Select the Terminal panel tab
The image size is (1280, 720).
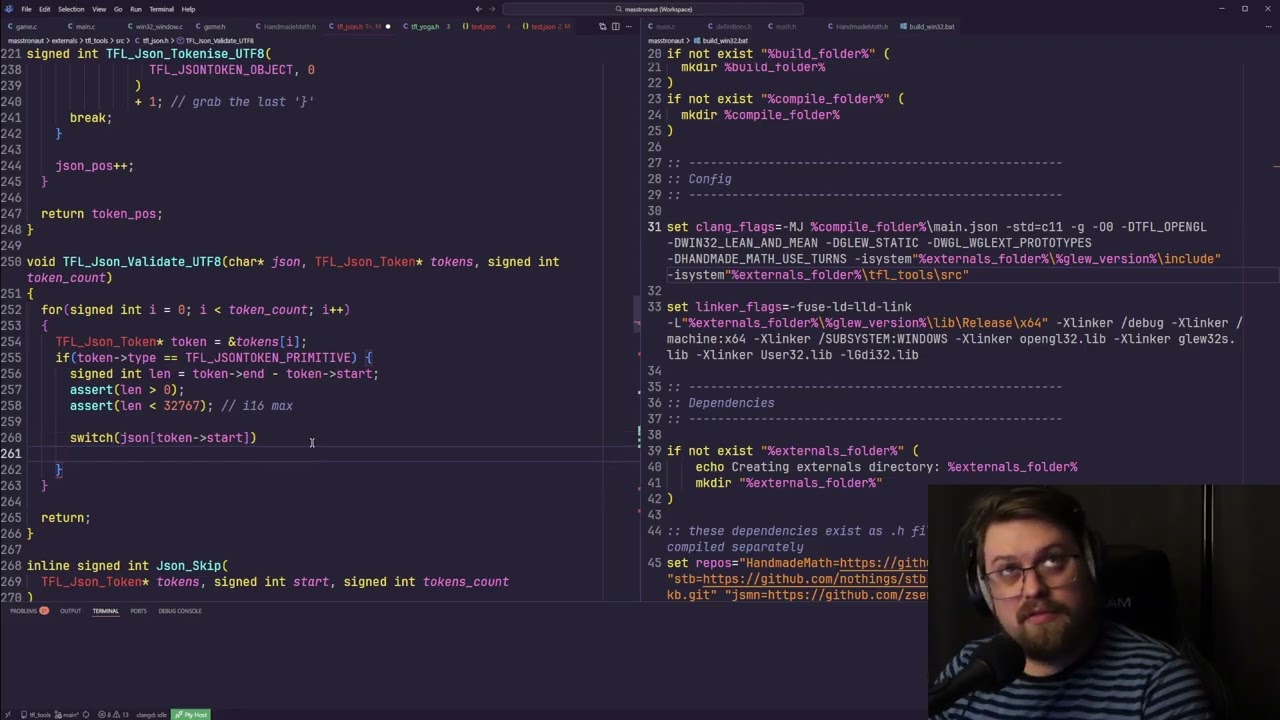coord(105,611)
